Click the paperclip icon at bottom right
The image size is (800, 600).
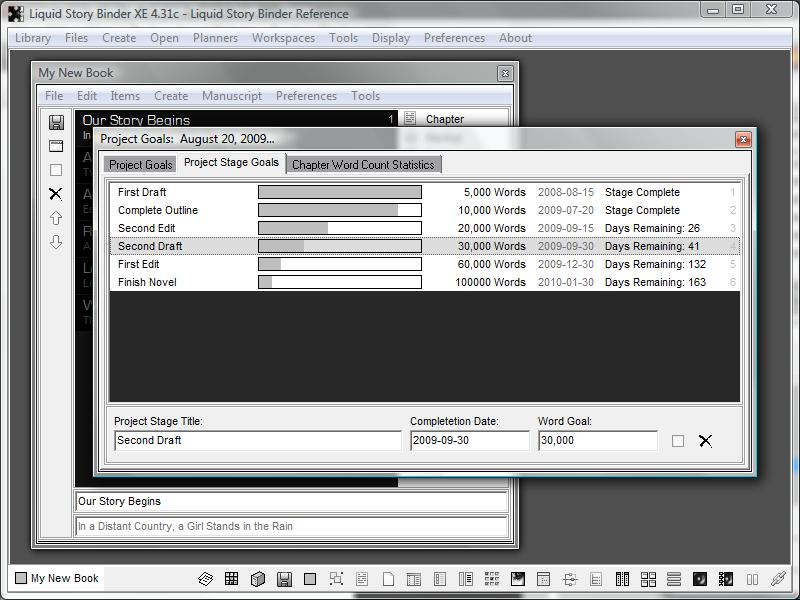pos(777,578)
